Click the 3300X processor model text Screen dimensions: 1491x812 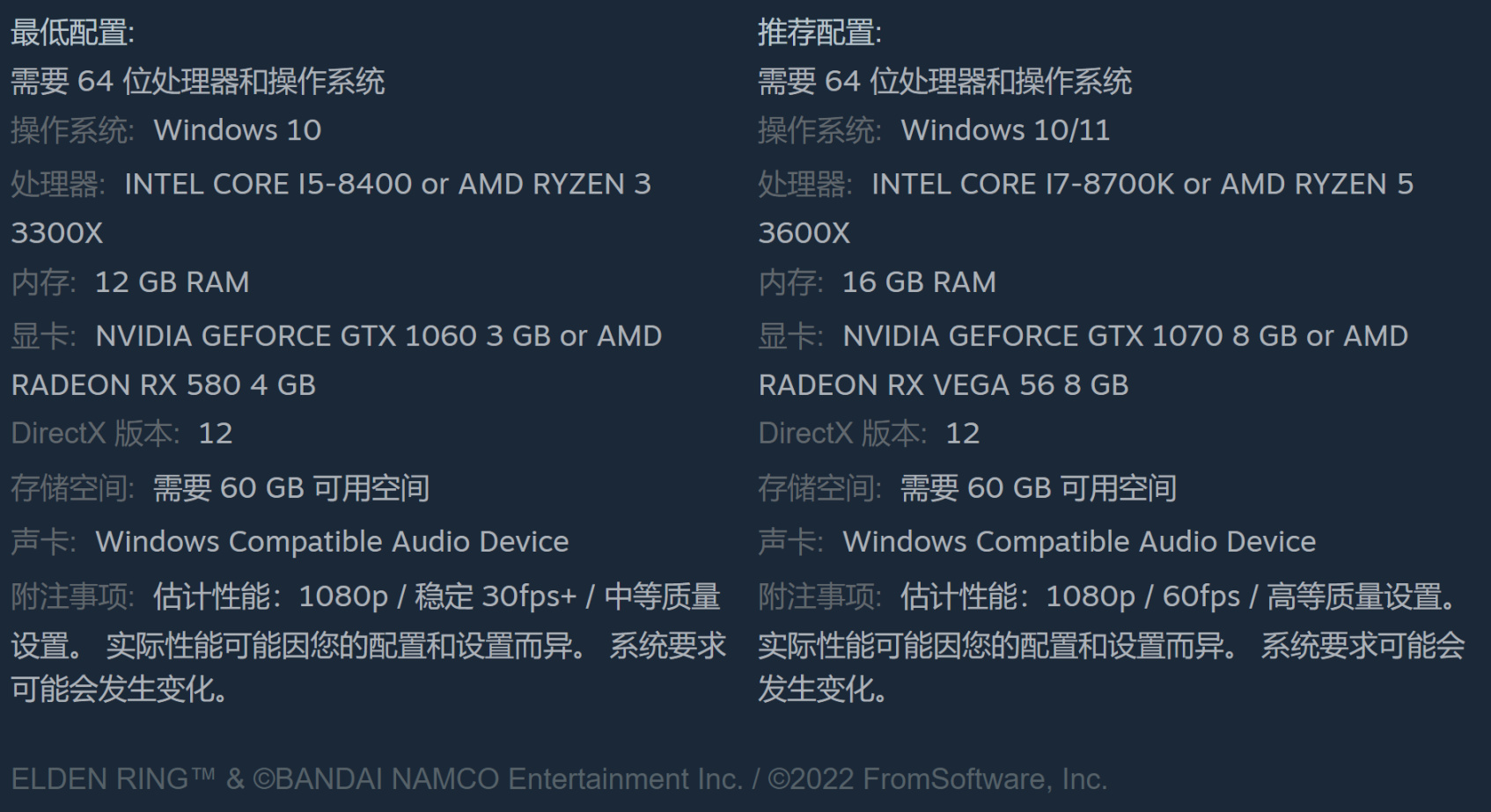pyautogui.click(x=57, y=233)
